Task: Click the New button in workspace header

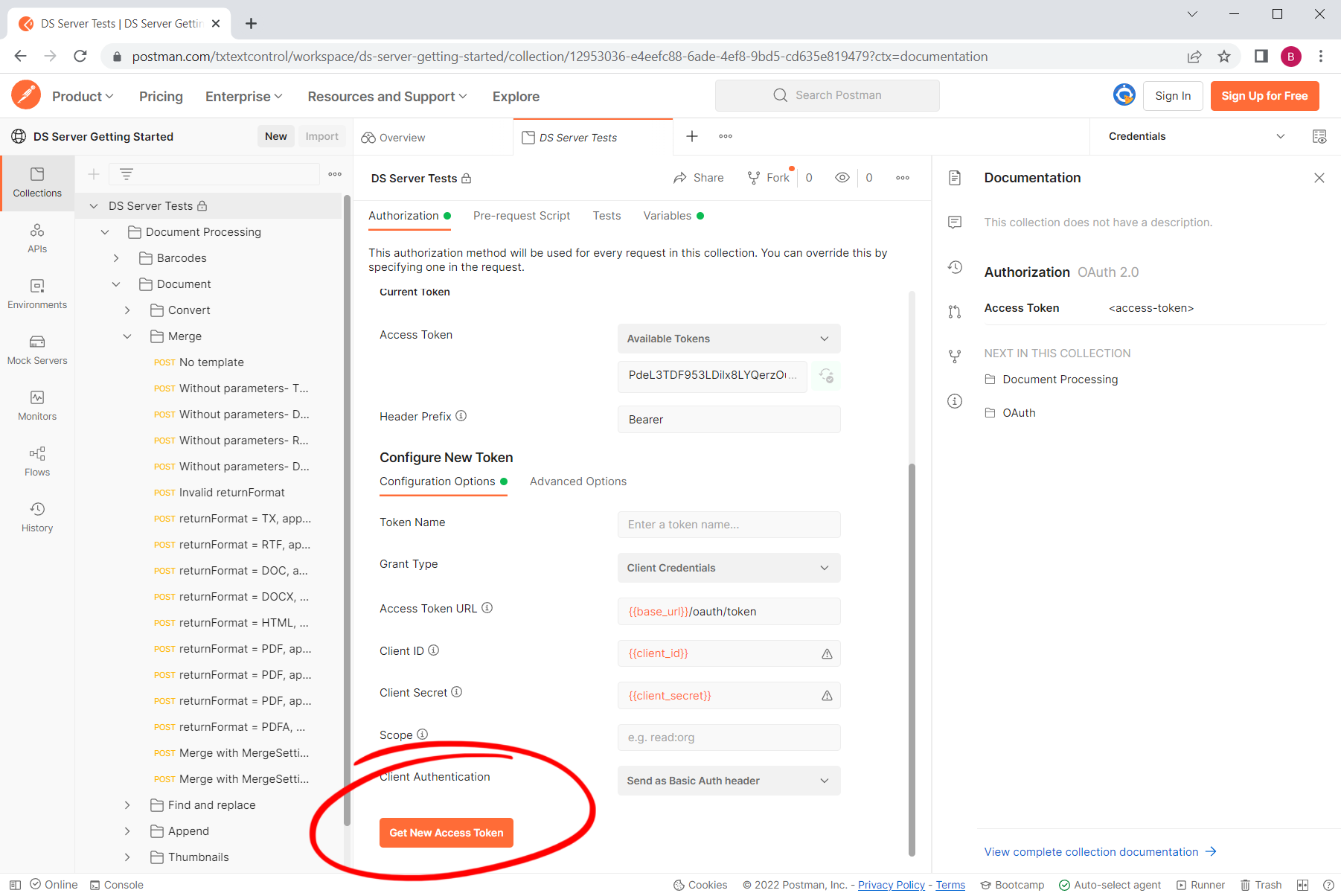Action: click(275, 136)
